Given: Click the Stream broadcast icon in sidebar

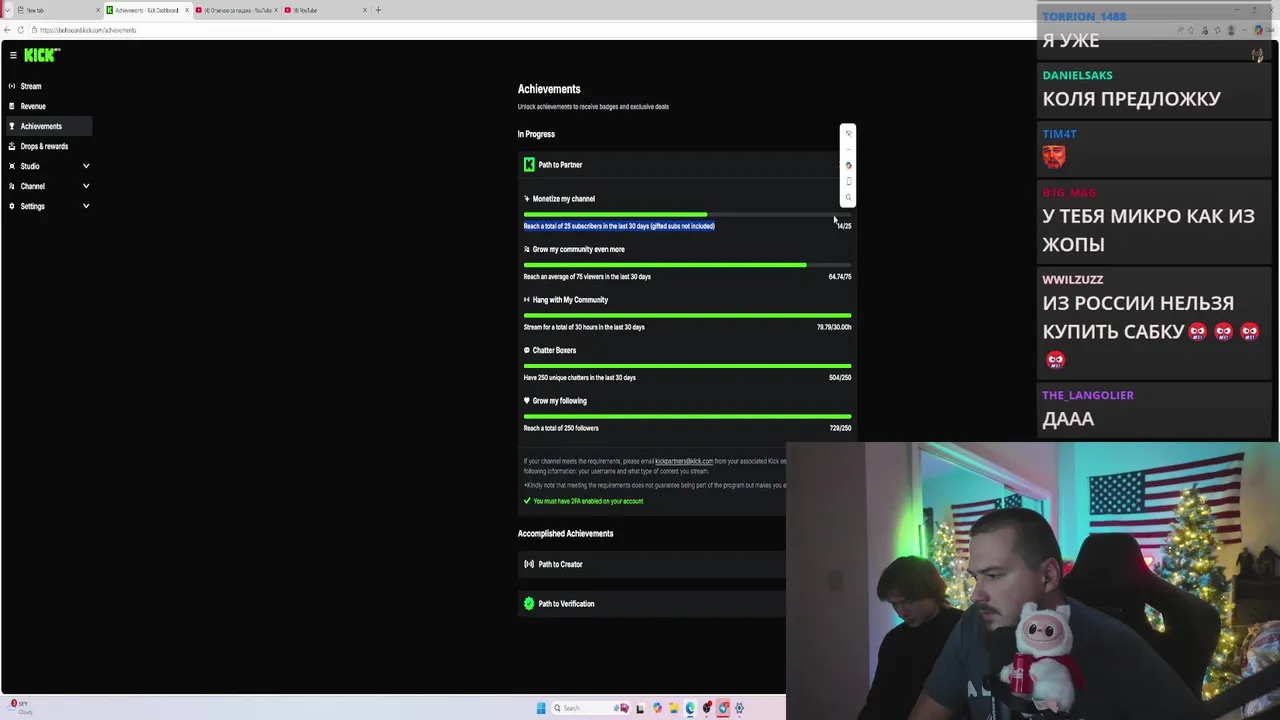Looking at the screenshot, I should [x=12, y=86].
